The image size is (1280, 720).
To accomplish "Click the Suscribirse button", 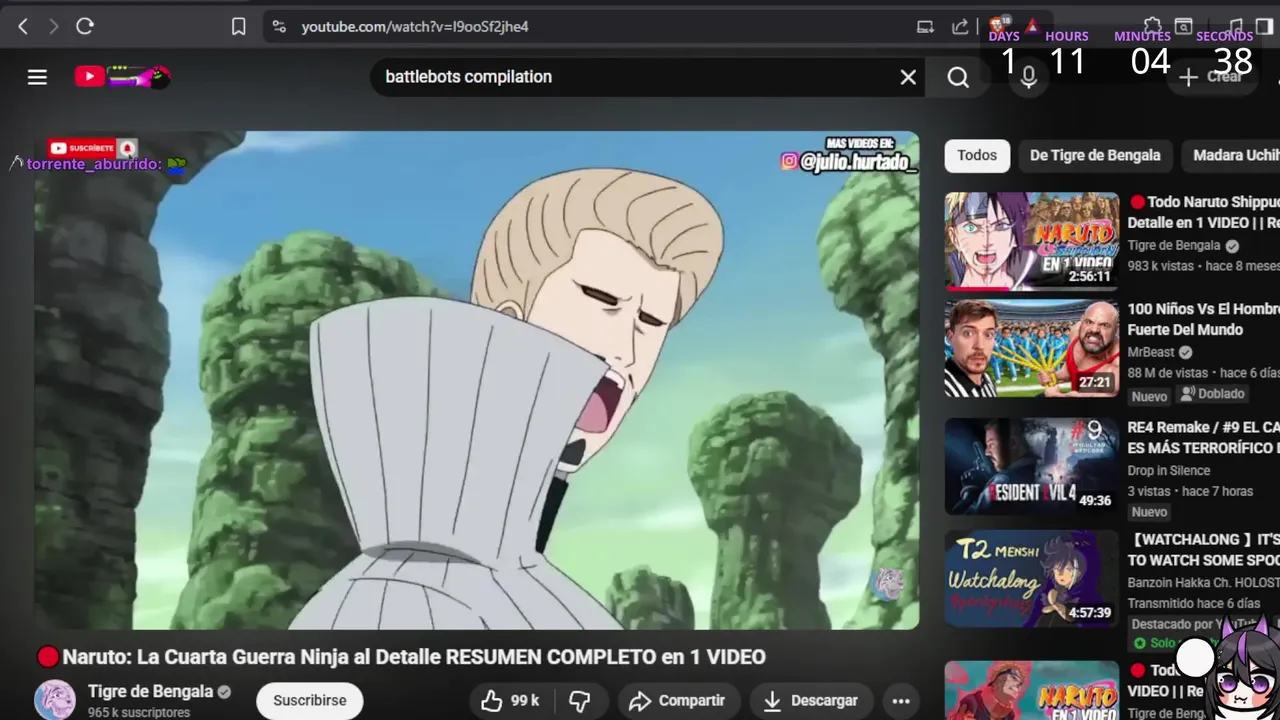I will coord(310,700).
